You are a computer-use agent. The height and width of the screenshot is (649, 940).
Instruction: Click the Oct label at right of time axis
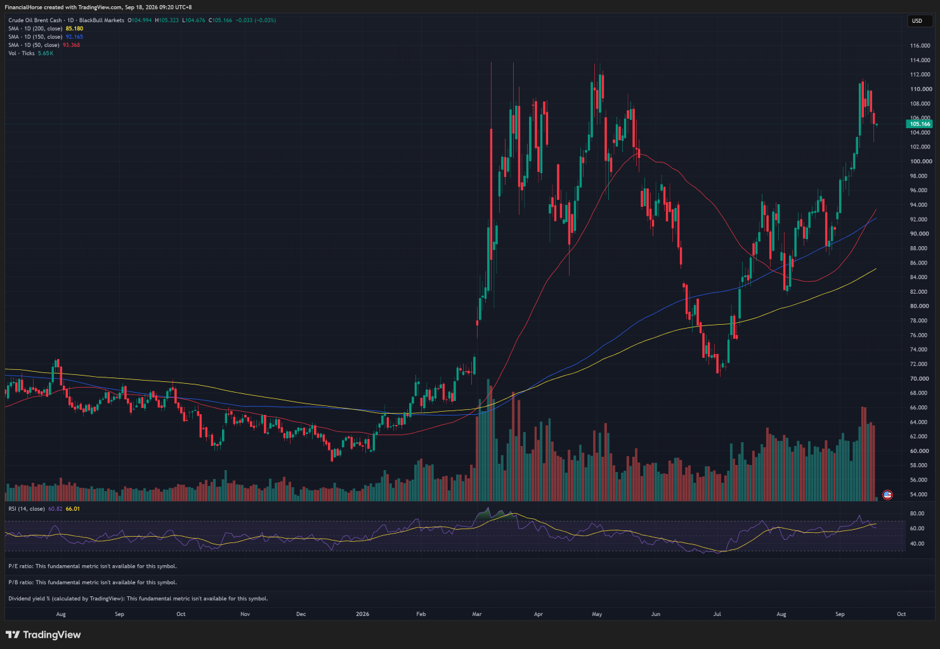(x=900, y=614)
